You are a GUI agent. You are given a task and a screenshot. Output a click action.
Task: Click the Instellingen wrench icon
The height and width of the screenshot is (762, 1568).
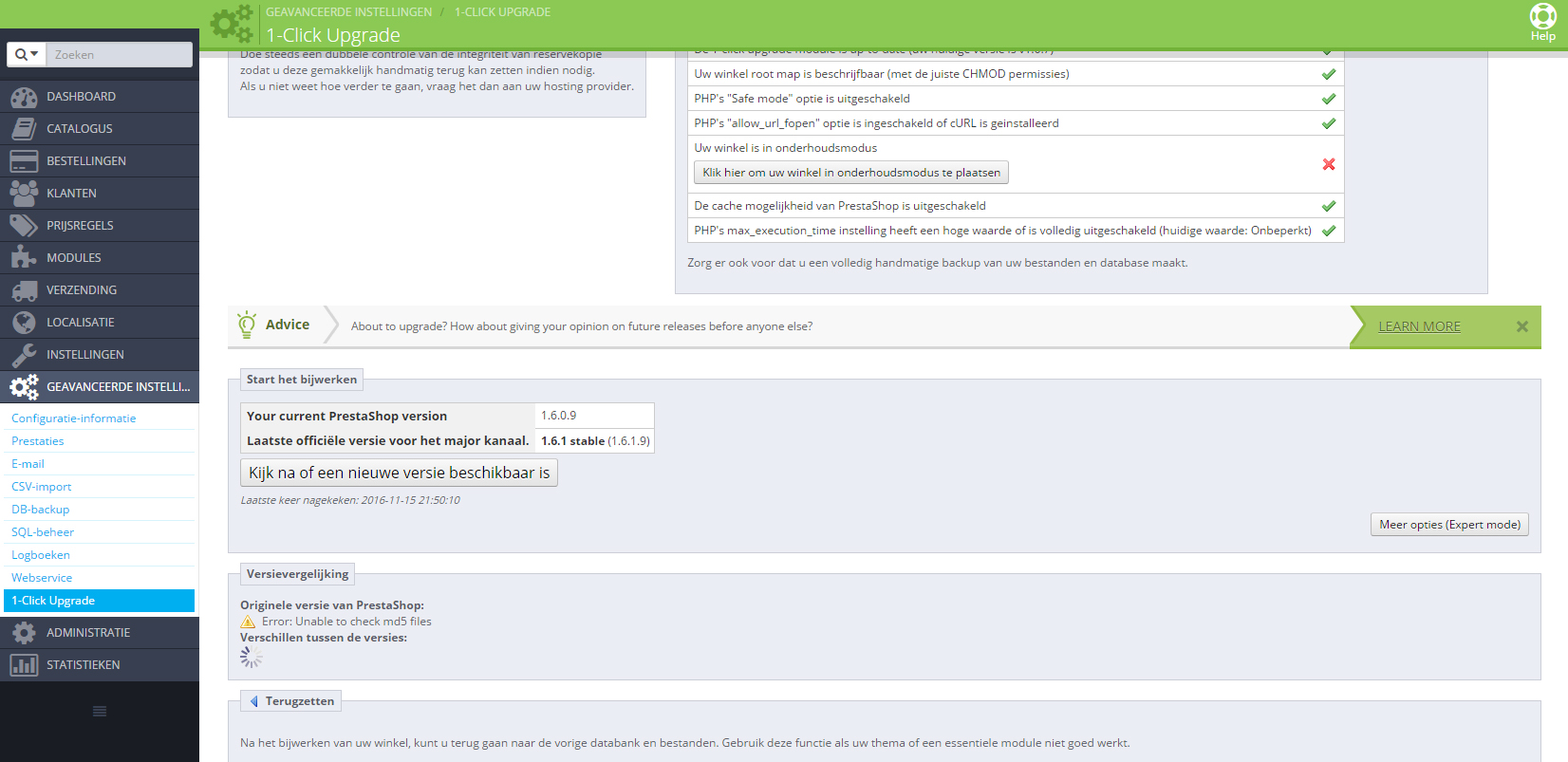click(x=24, y=355)
